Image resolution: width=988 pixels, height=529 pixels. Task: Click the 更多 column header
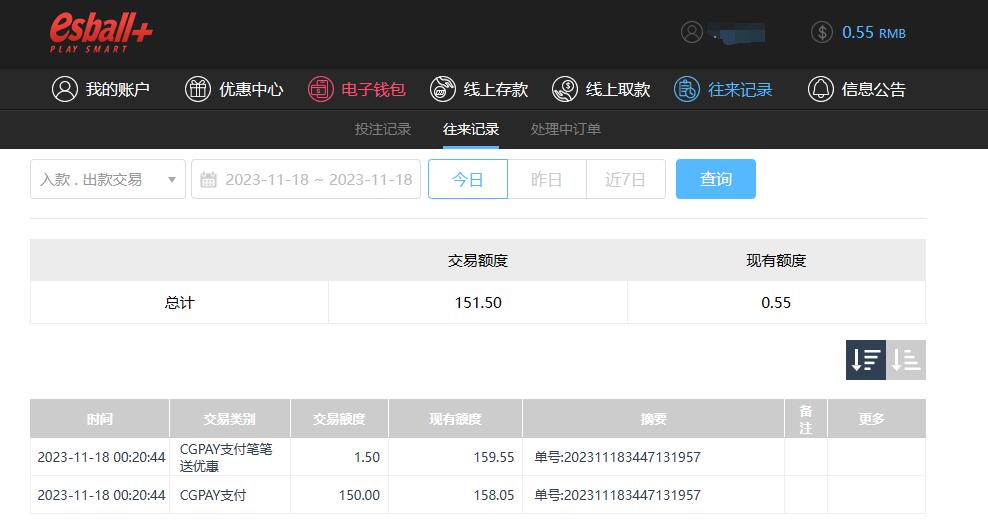point(876,419)
